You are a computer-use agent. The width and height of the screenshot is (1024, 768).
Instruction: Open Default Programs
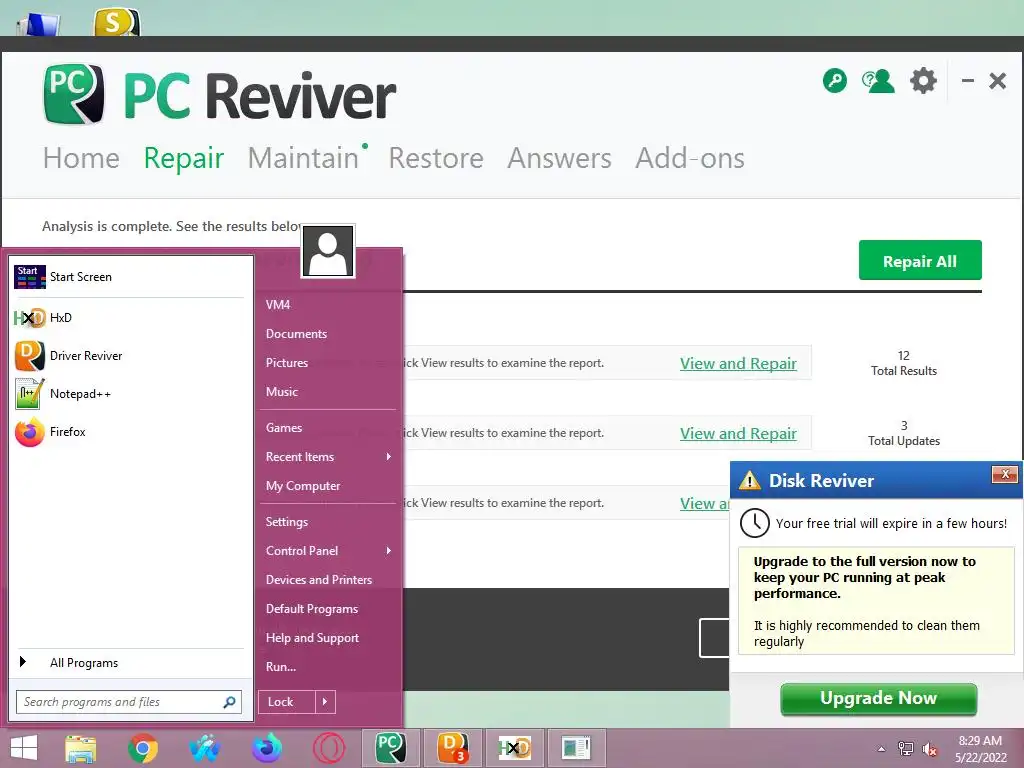[x=312, y=609]
